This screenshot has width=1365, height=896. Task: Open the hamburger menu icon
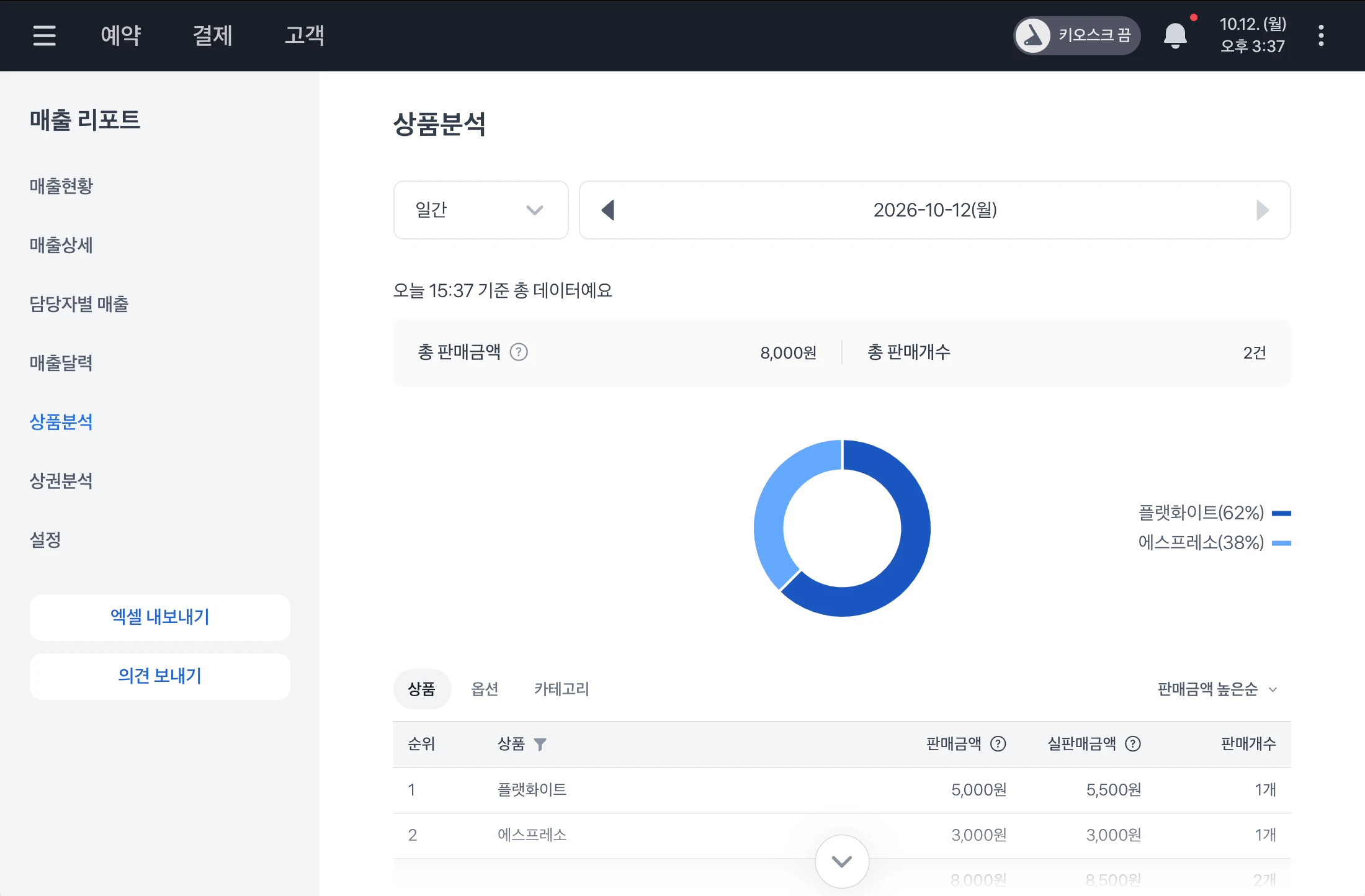click(x=45, y=35)
